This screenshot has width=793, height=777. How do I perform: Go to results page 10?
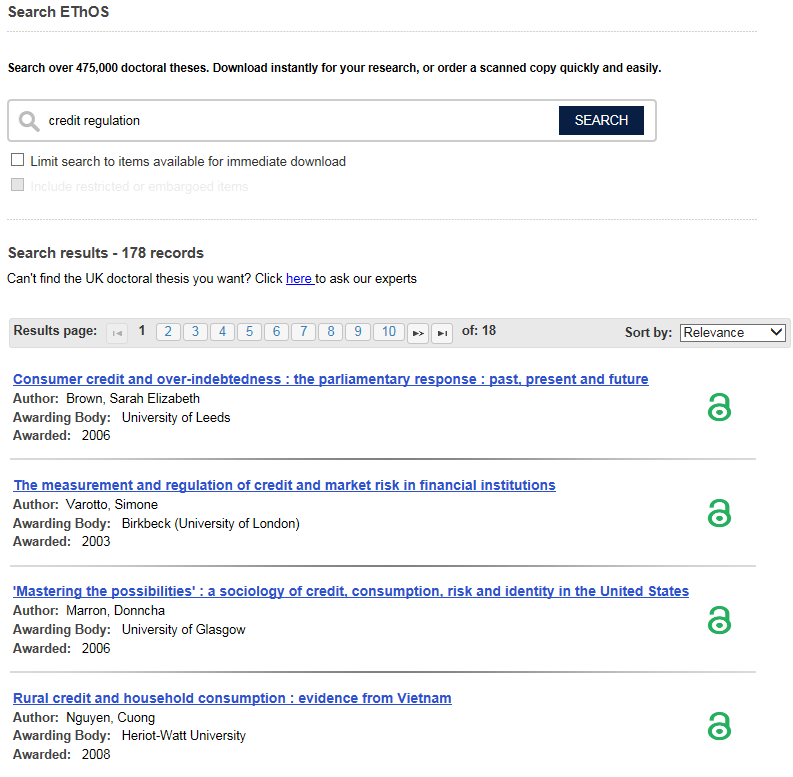(388, 332)
